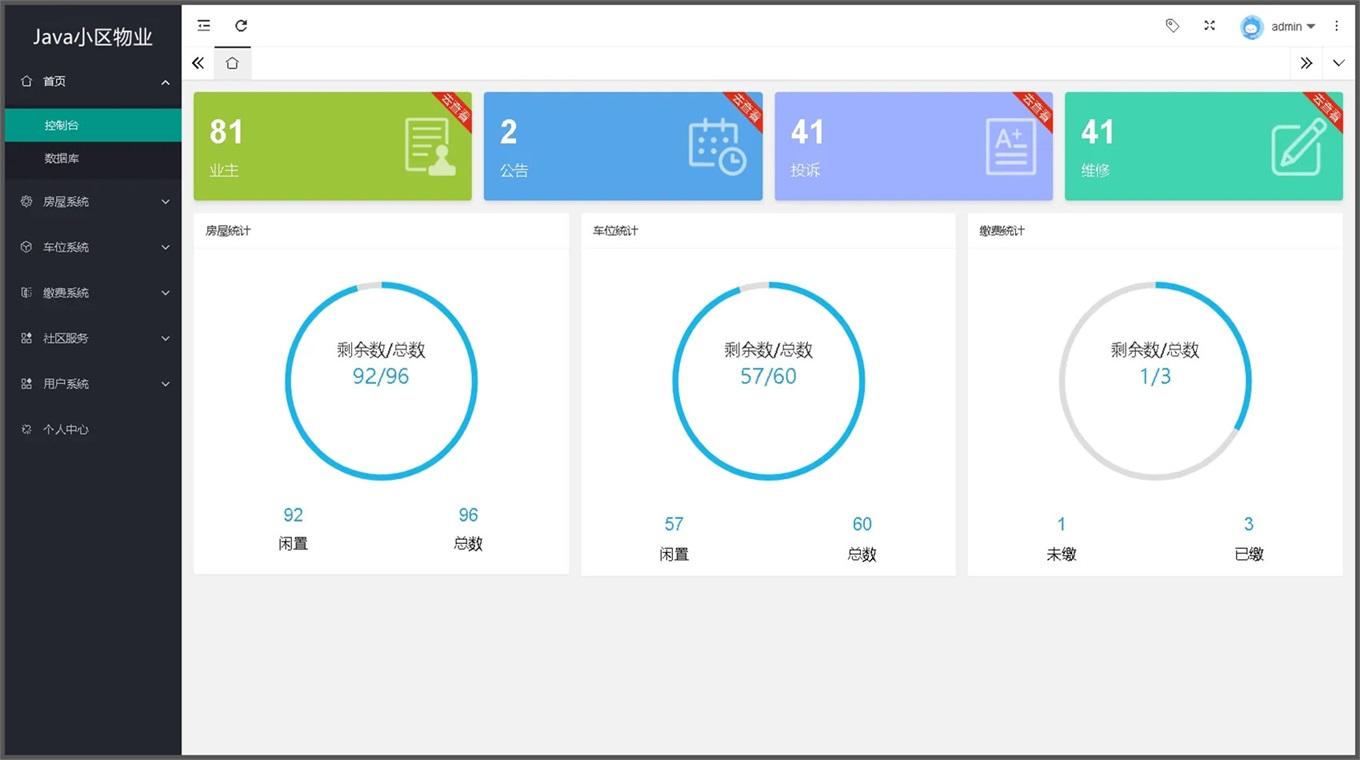The width and height of the screenshot is (1360, 760).
Task: Open the 投诉 statistics card
Action: point(913,146)
